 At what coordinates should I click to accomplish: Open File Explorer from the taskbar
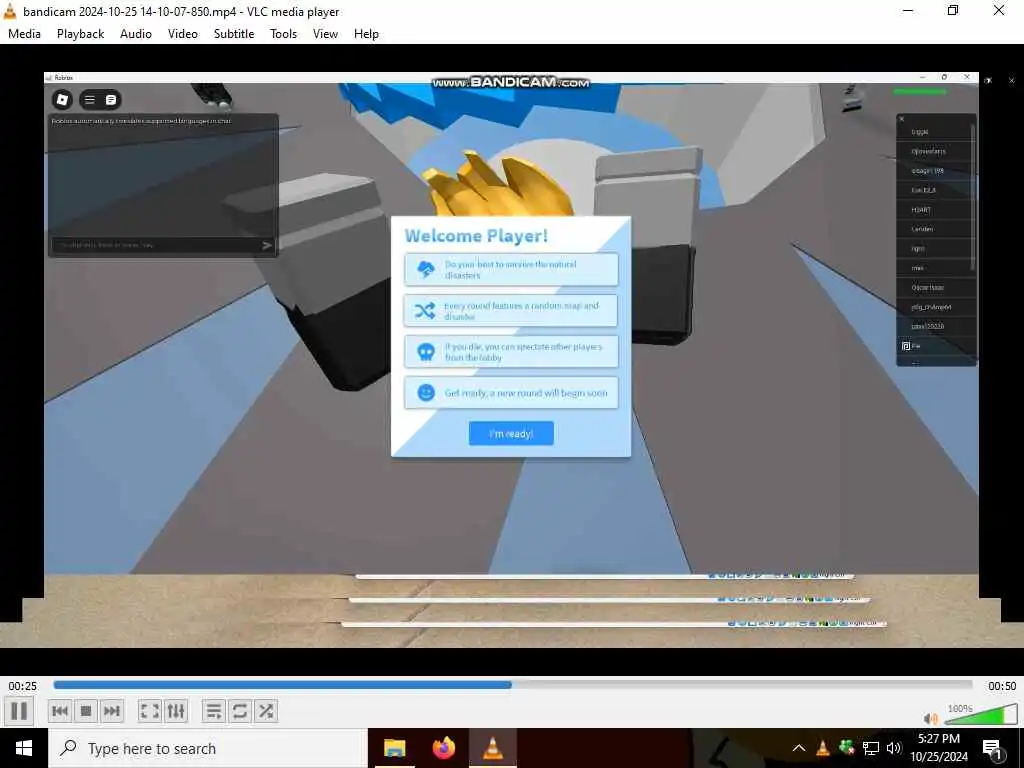coord(394,748)
